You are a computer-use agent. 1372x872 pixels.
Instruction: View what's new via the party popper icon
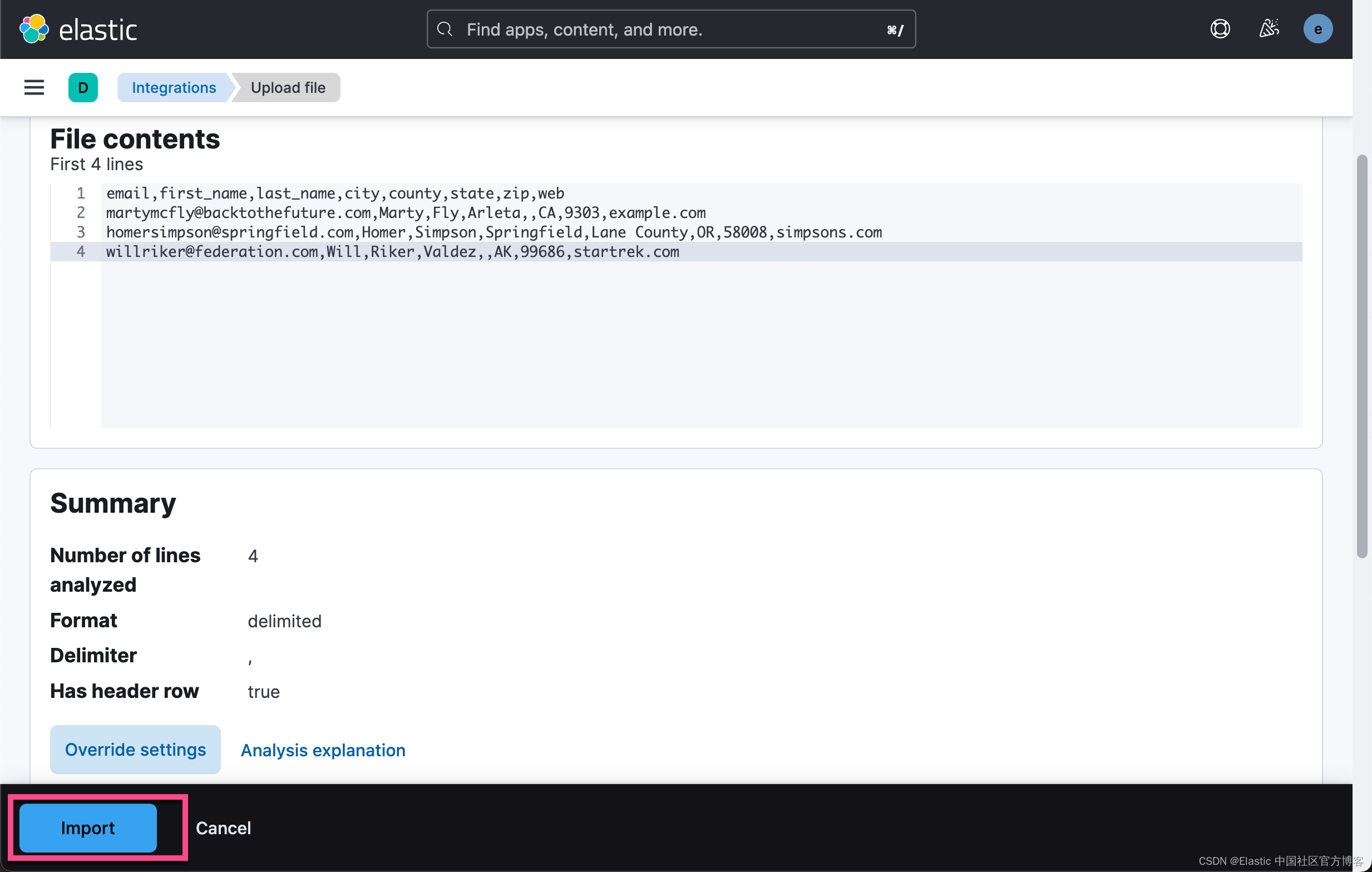pos(1269,28)
